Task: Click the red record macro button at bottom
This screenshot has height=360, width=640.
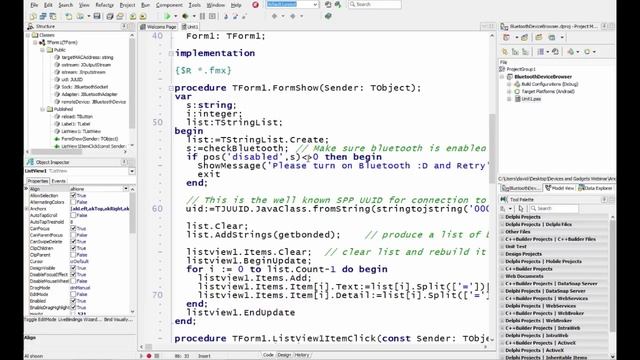Action: 149,356
